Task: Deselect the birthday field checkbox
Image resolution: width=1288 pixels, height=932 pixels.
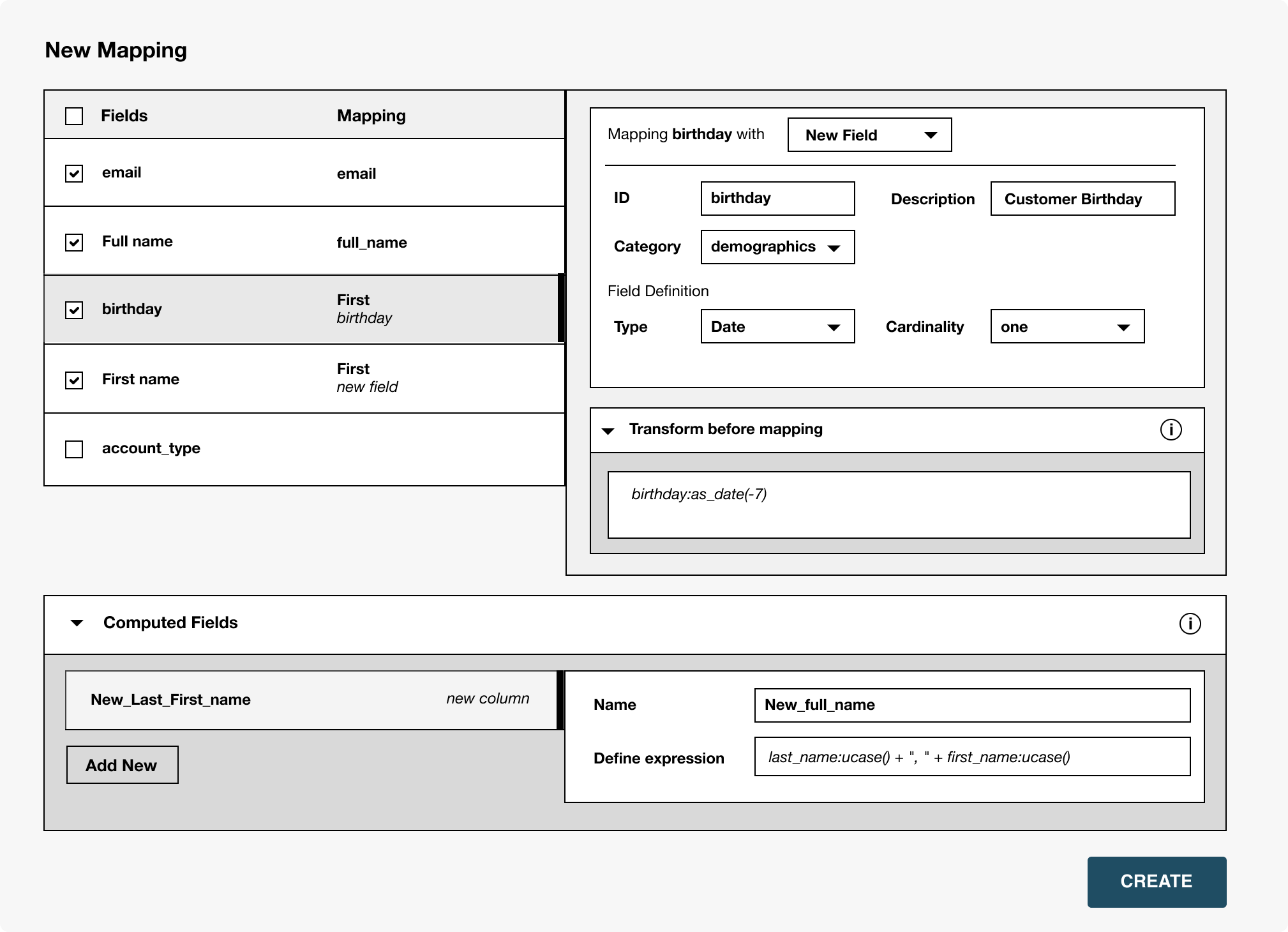Action: pos(74,310)
